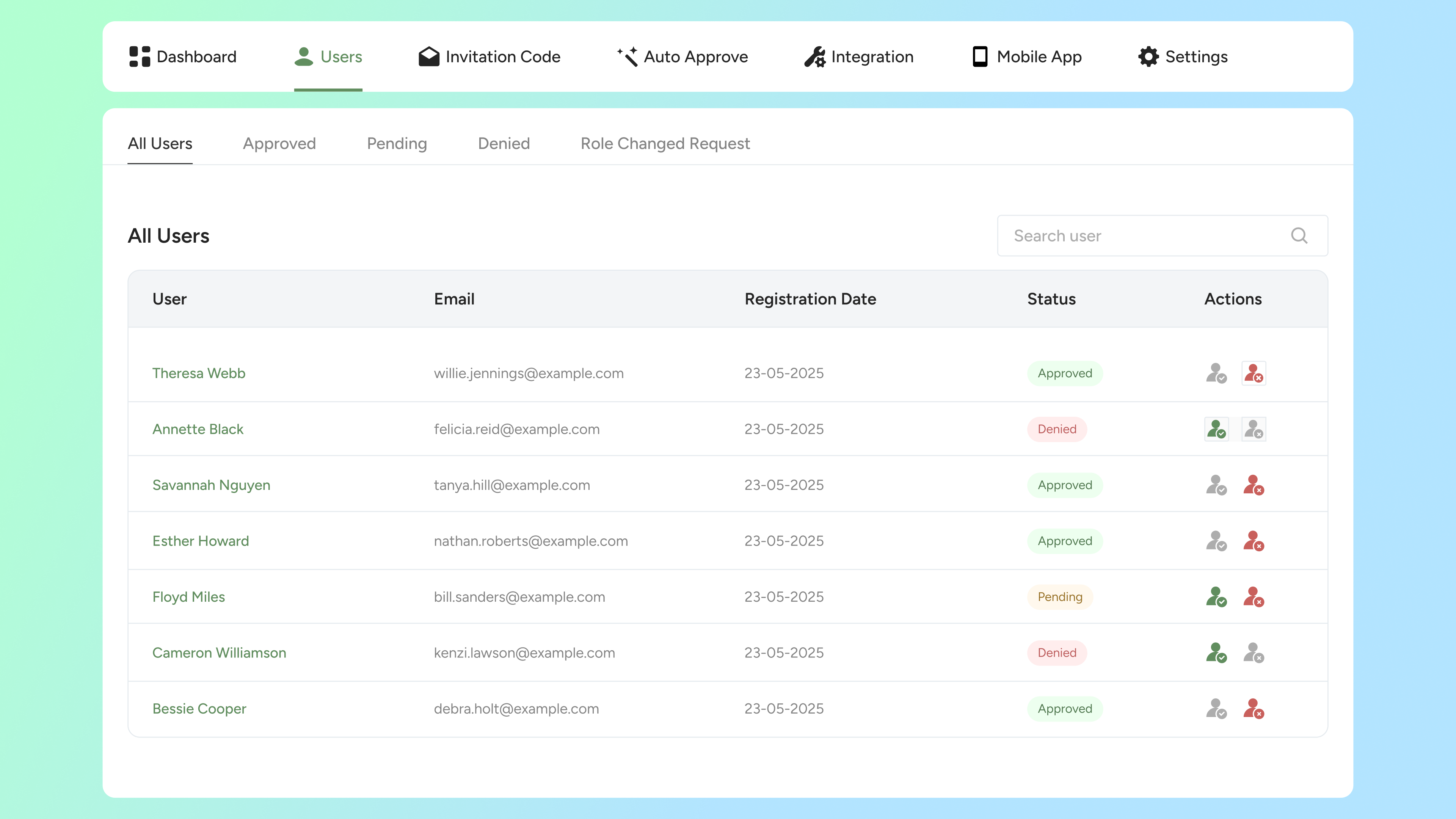Screen dimensions: 1456x819
Task: Approve Annette Black using the green icon
Action: pyautogui.click(x=1216, y=429)
